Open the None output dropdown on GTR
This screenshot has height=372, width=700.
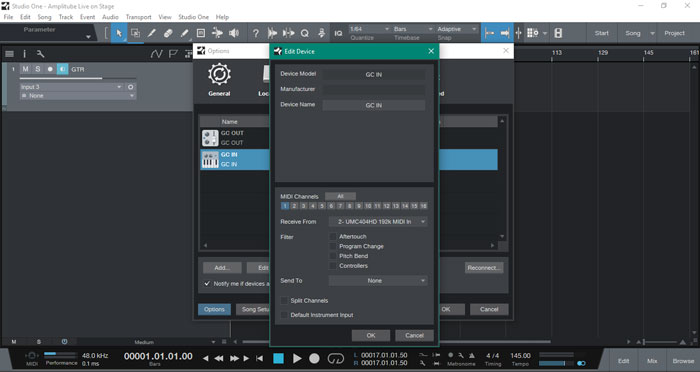pos(78,96)
